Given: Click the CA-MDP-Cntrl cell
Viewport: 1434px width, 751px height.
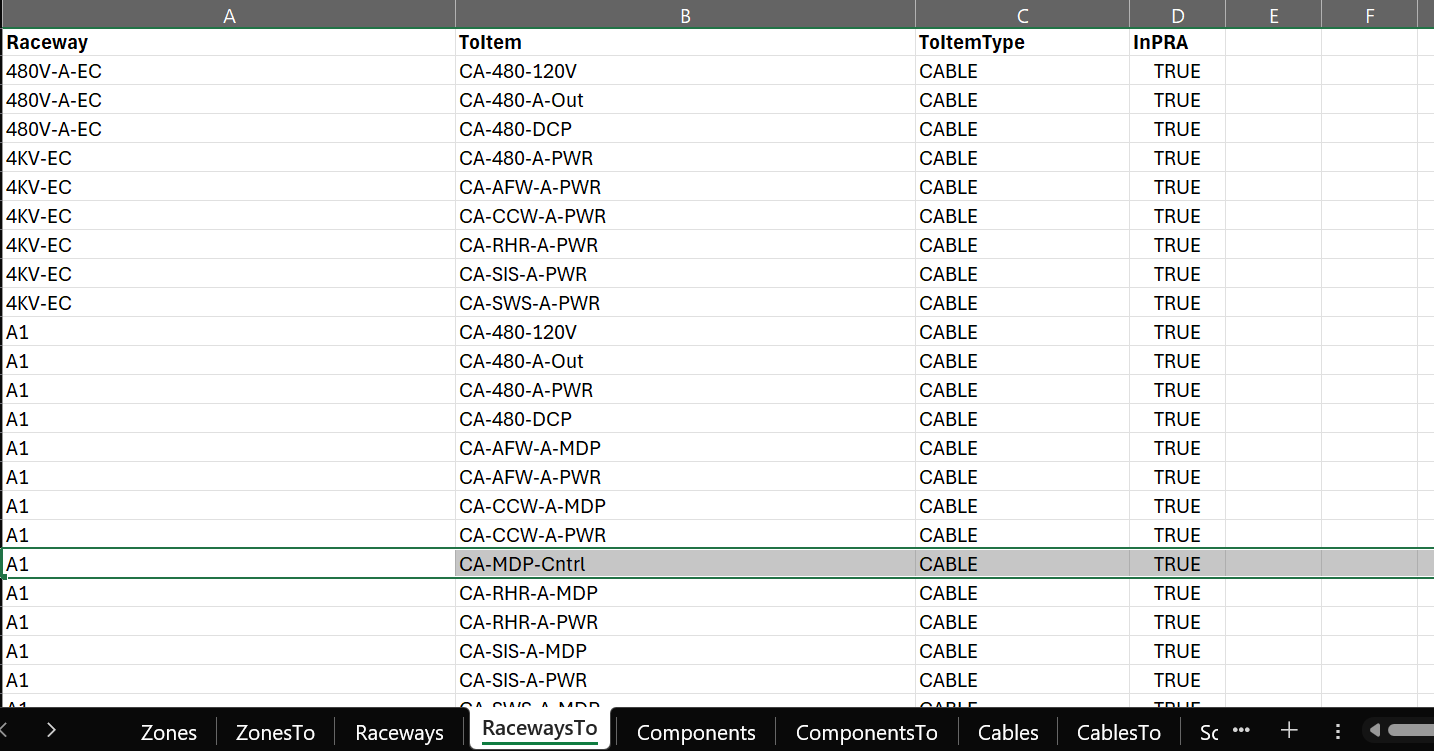Looking at the screenshot, I should (x=685, y=564).
